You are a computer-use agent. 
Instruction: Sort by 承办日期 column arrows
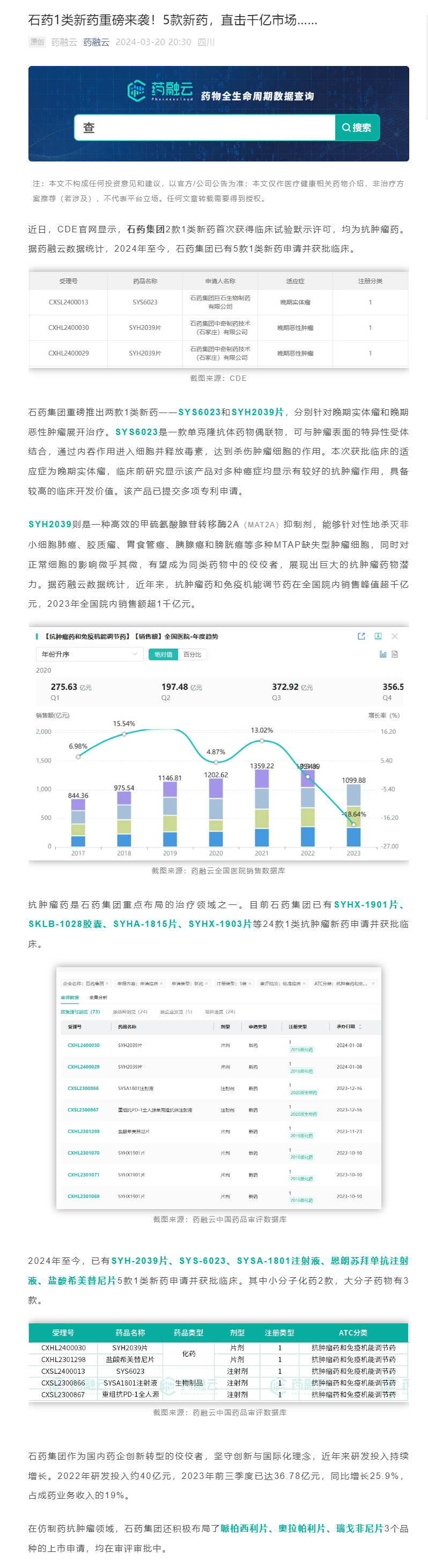(x=360, y=1027)
